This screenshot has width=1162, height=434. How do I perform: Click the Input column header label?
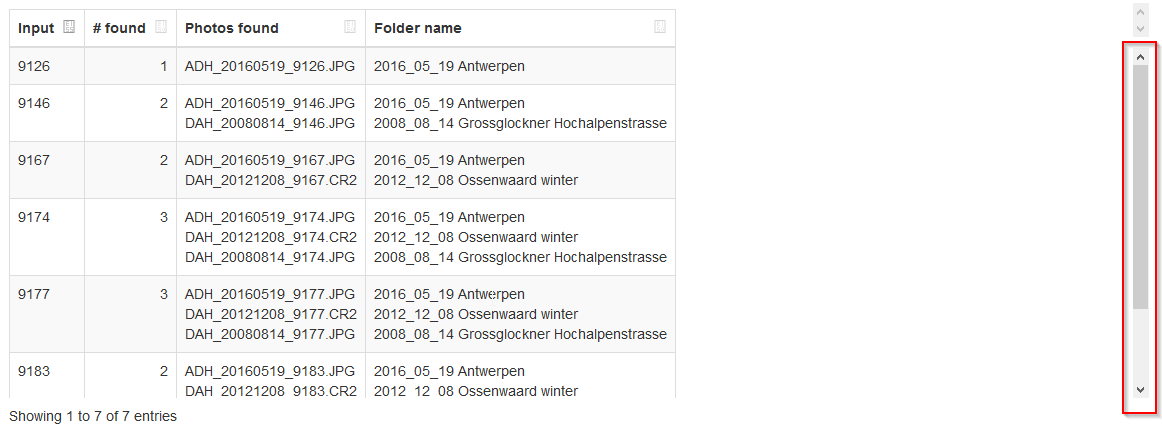[36, 28]
